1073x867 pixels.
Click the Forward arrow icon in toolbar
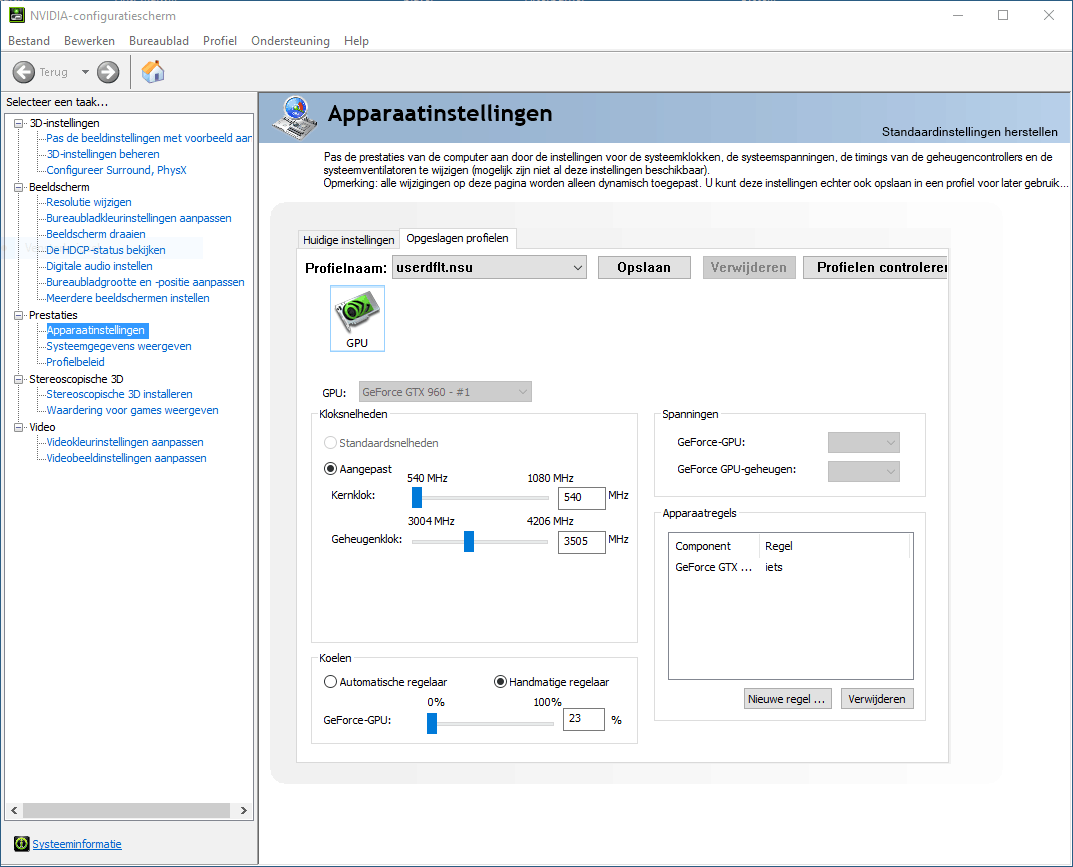108,72
